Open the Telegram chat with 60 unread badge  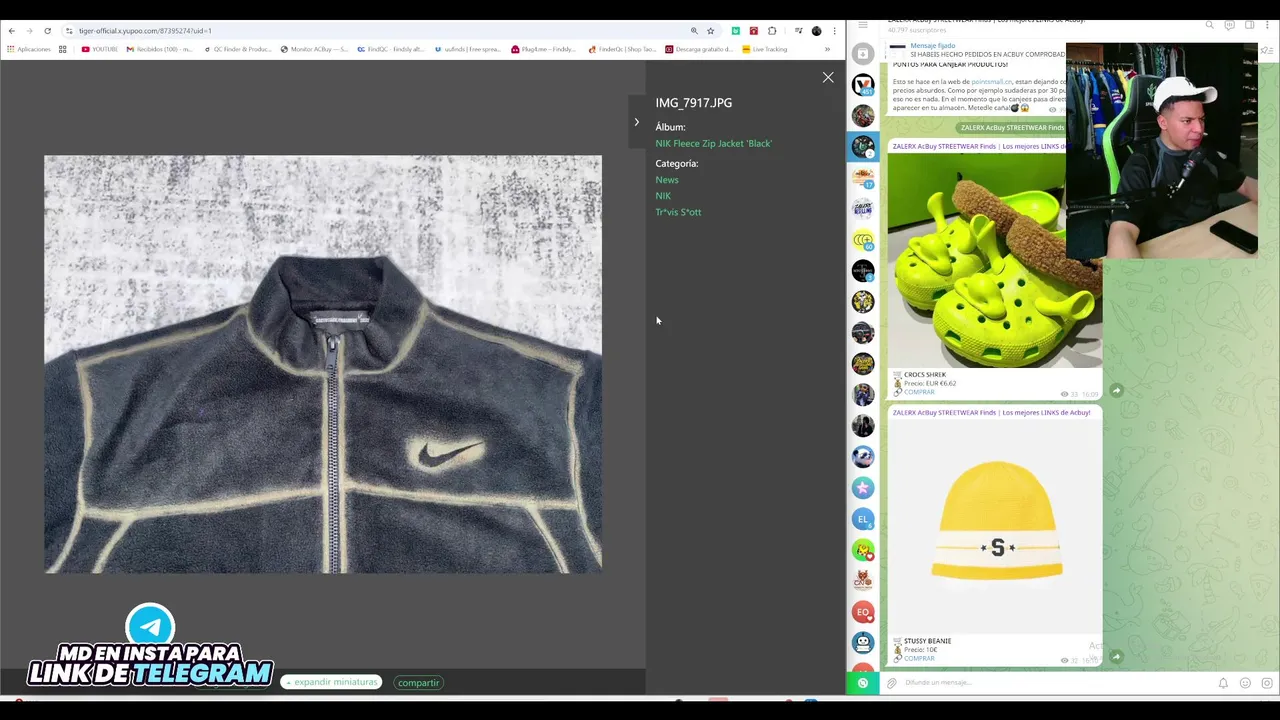click(x=863, y=240)
